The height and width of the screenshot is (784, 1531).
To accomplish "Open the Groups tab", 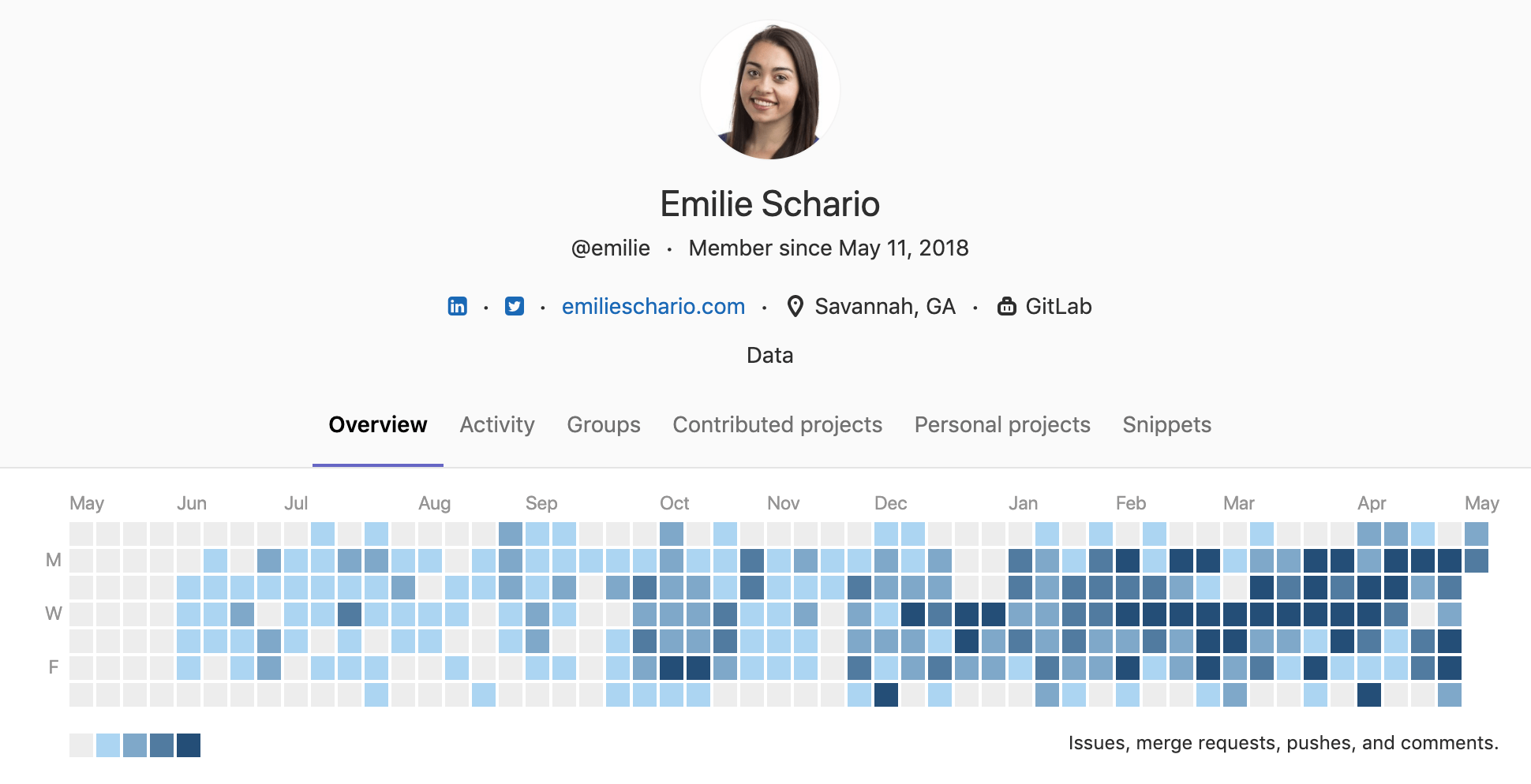I will click(603, 424).
